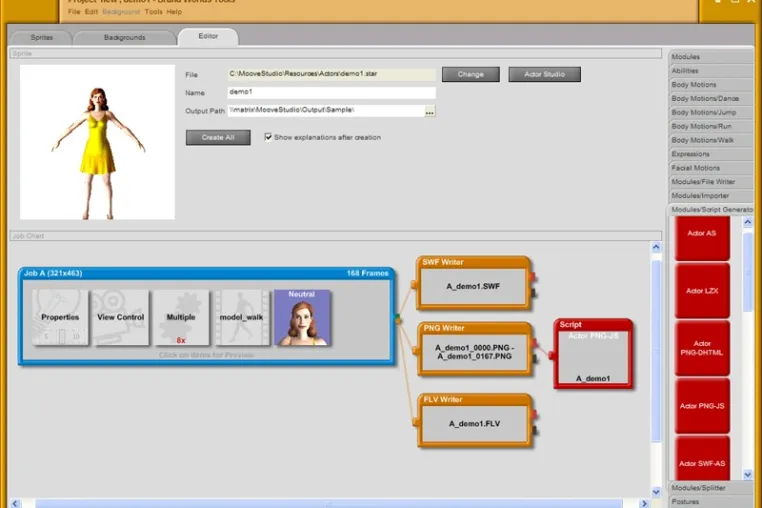Expand the Abilities category
The height and width of the screenshot is (508, 762).
(x=711, y=71)
